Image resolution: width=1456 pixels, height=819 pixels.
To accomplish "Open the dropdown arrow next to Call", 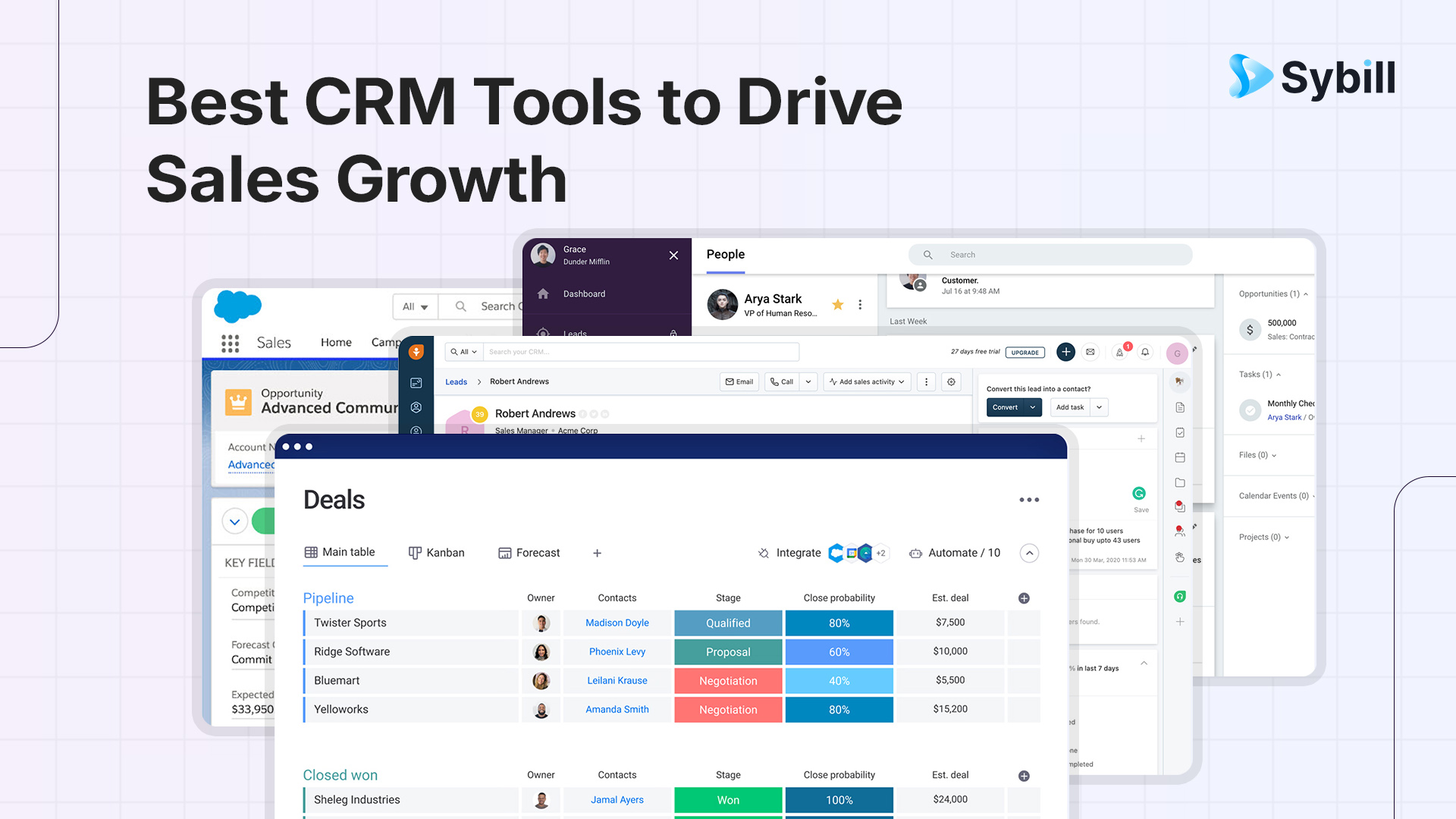I will (x=808, y=381).
